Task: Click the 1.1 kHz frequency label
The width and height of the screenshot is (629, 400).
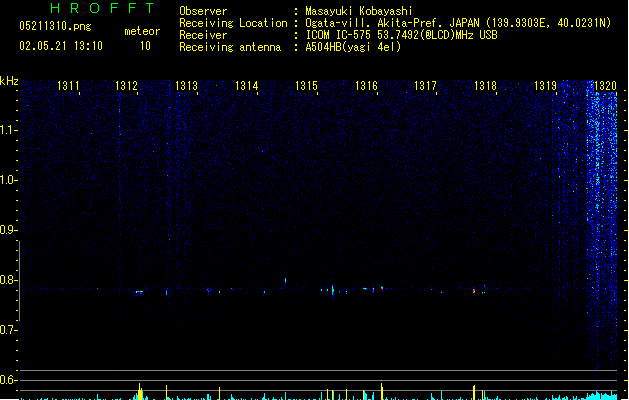Action: click(x=8, y=130)
